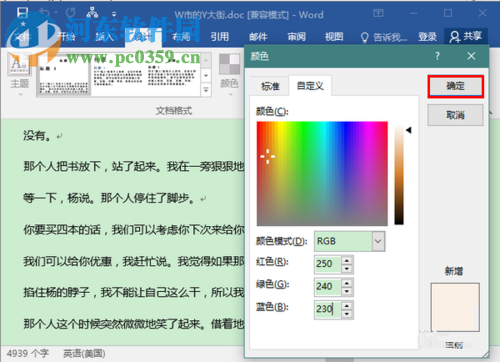Click the line starting 那个人把书放下
This screenshot has height=362, width=500.
134,166
